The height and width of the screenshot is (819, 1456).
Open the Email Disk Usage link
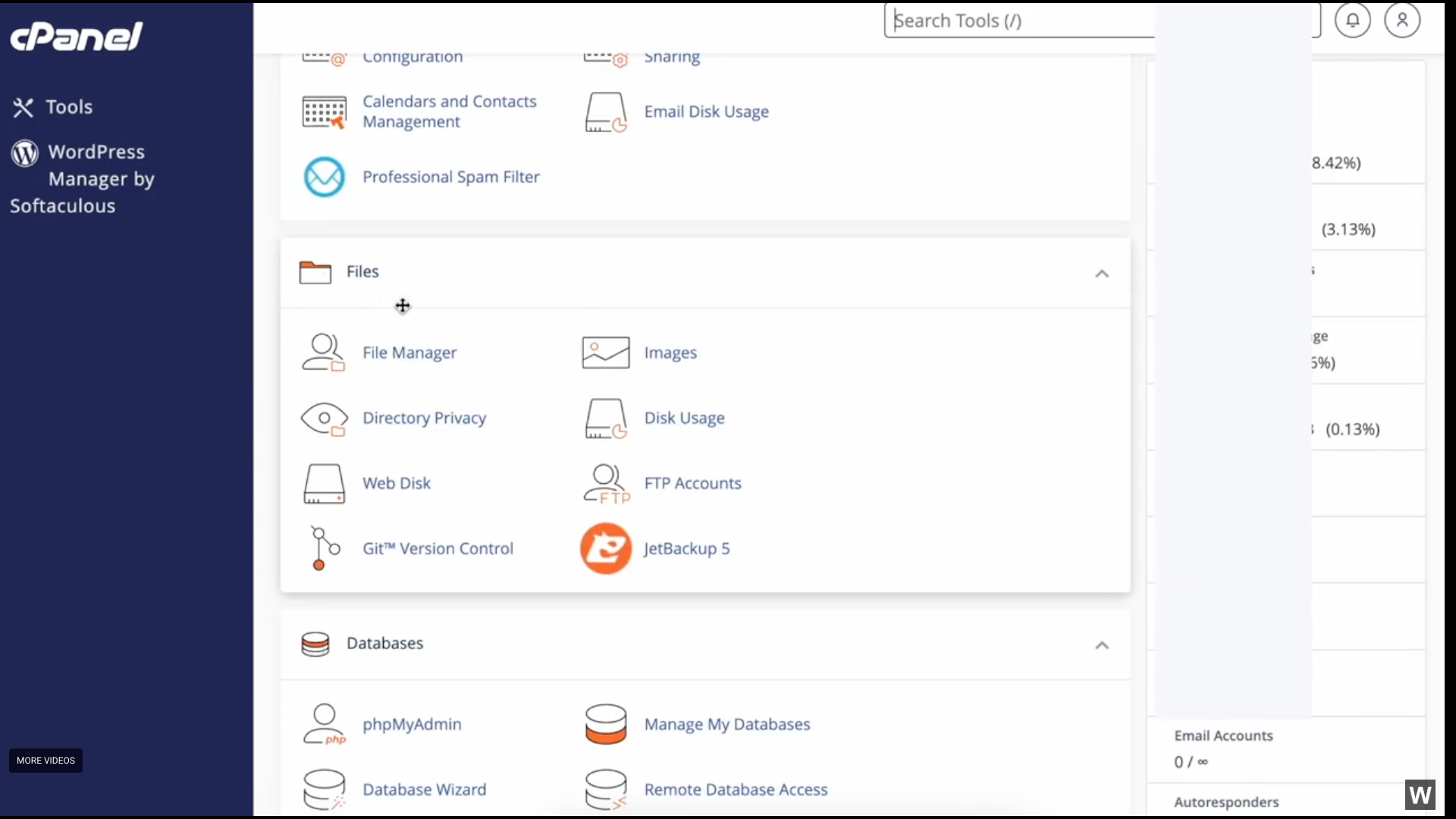706,111
